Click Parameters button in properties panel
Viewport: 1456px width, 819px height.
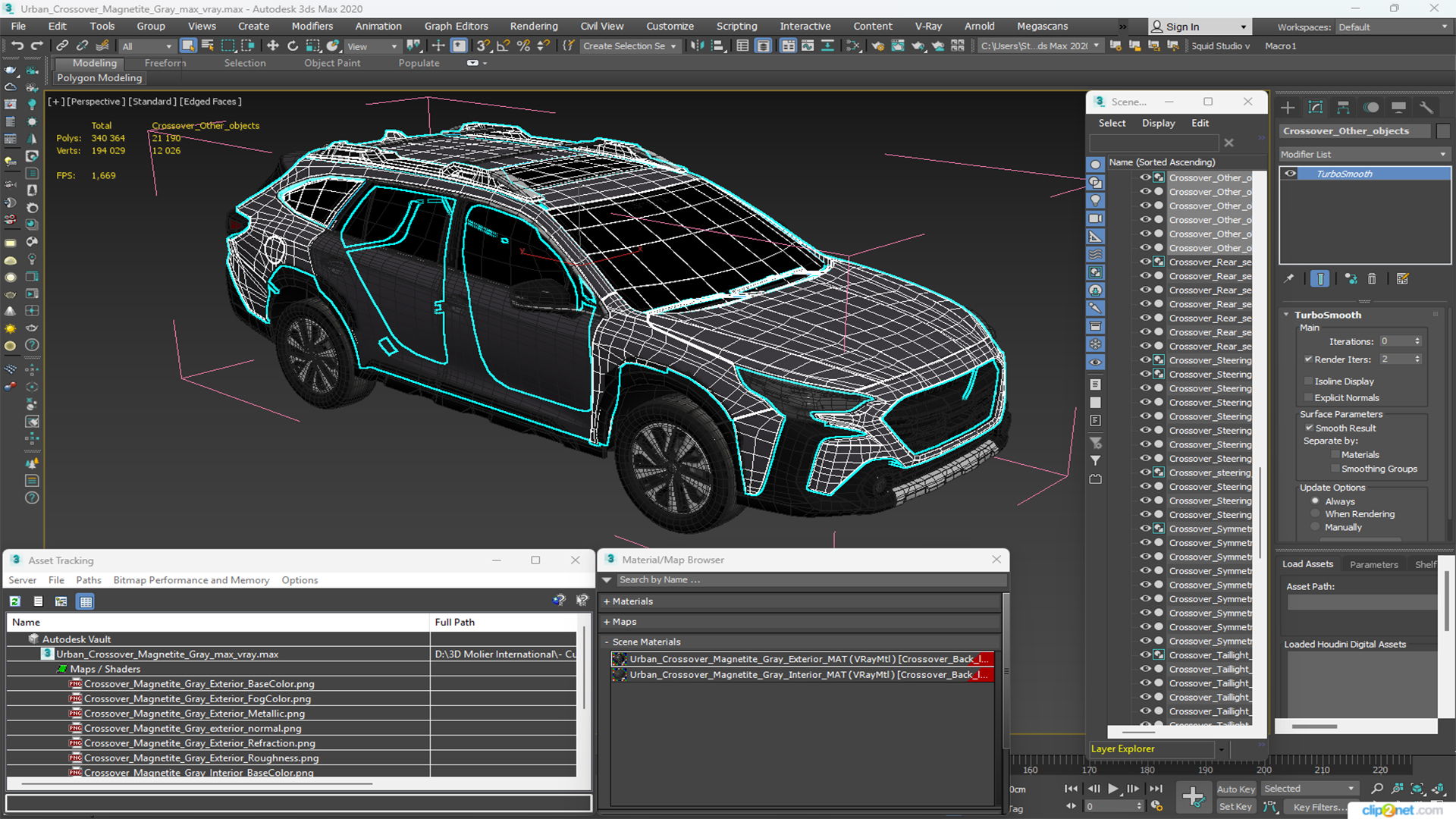point(1374,564)
